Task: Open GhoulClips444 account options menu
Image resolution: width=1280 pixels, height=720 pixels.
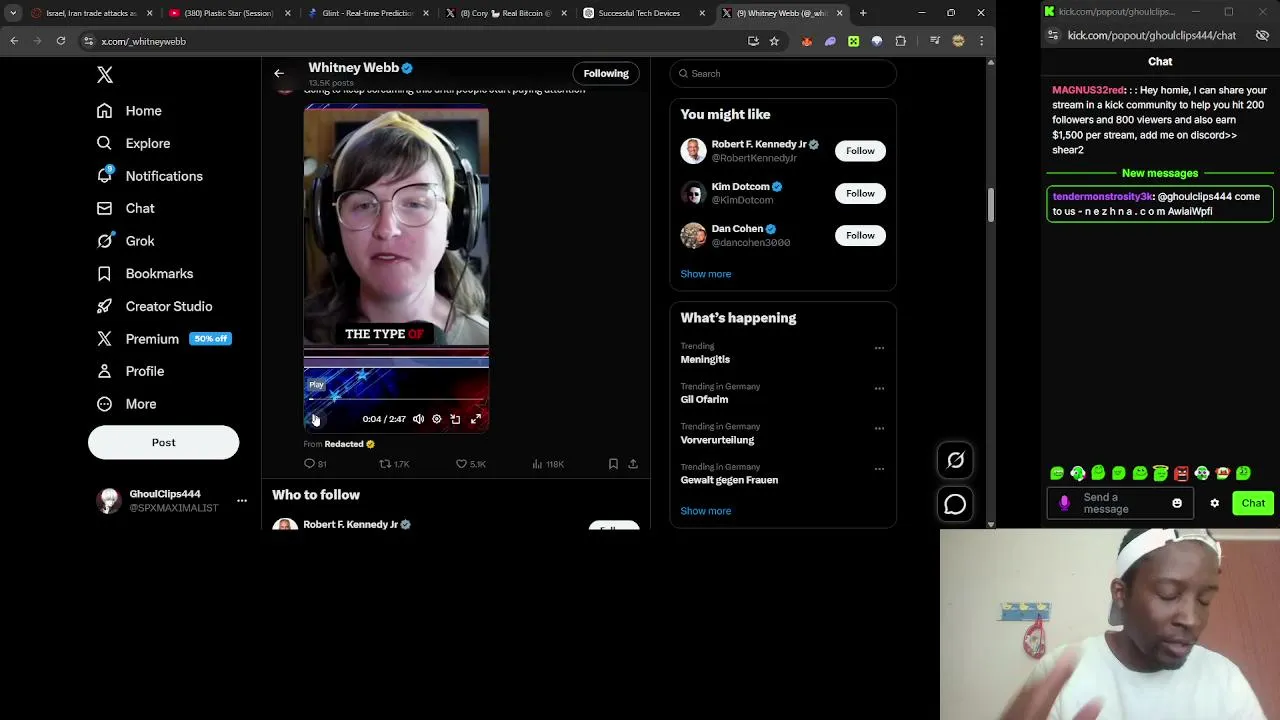Action: click(x=241, y=500)
